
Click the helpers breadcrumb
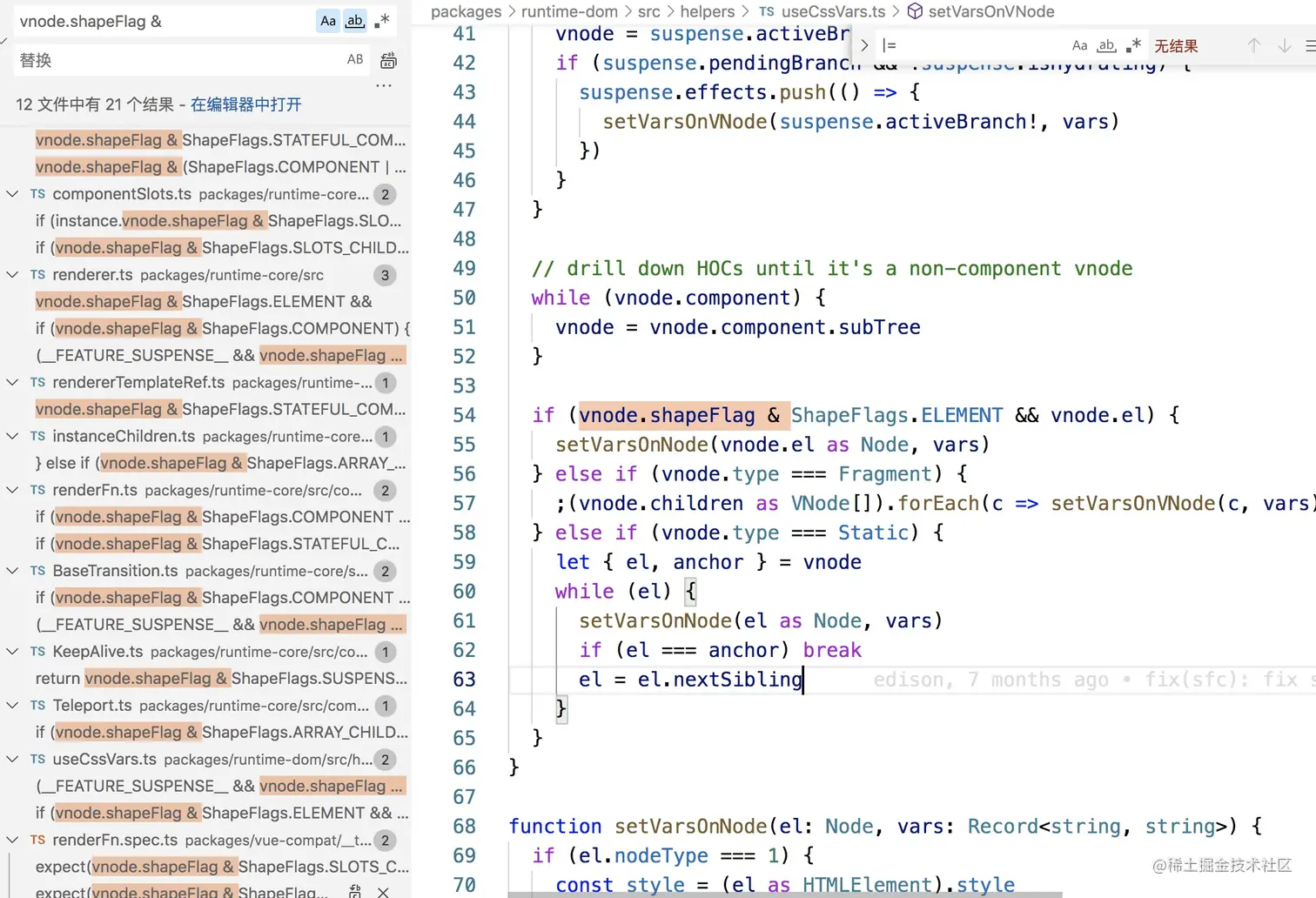pos(708,11)
